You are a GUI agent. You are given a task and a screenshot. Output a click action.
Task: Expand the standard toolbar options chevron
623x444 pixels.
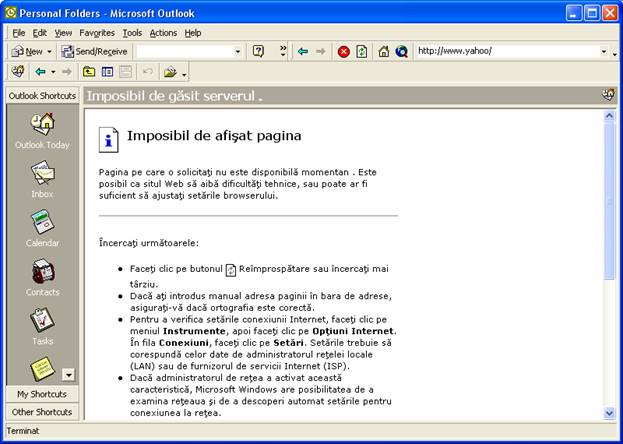[x=283, y=51]
